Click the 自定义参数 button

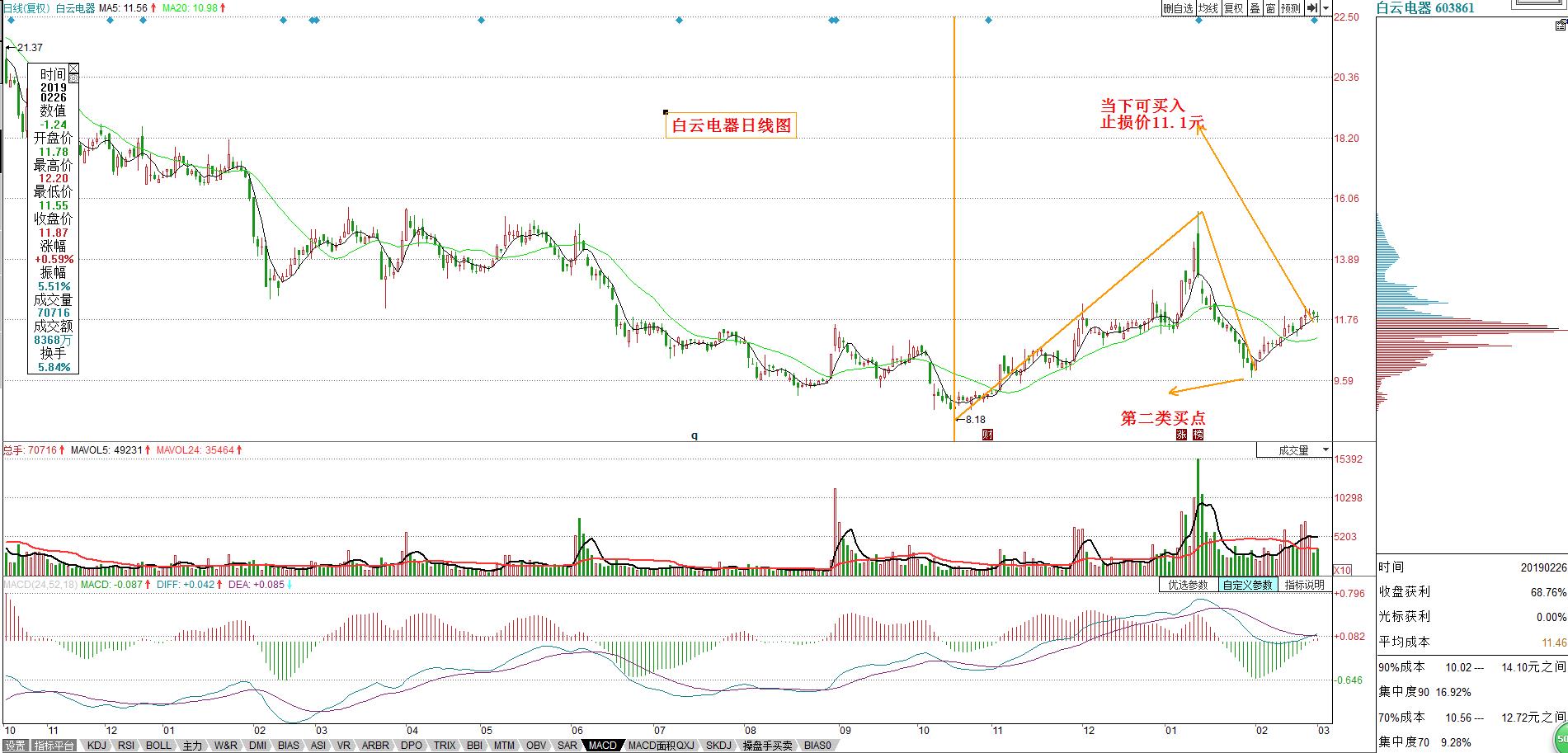click(x=1247, y=585)
